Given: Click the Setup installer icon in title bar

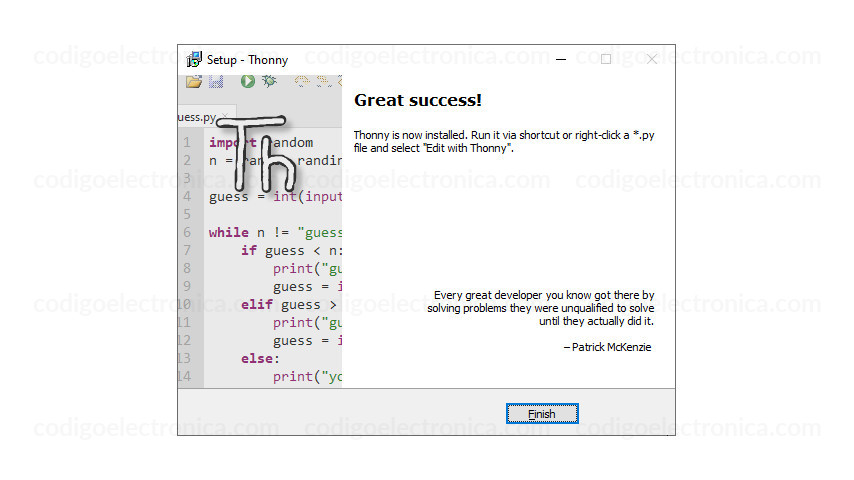Looking at the screenshot, I should [194, 59].
